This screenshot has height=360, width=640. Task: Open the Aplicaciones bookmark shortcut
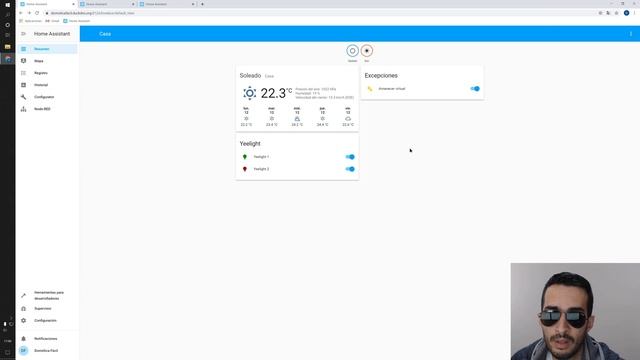(x=30, y=21)
